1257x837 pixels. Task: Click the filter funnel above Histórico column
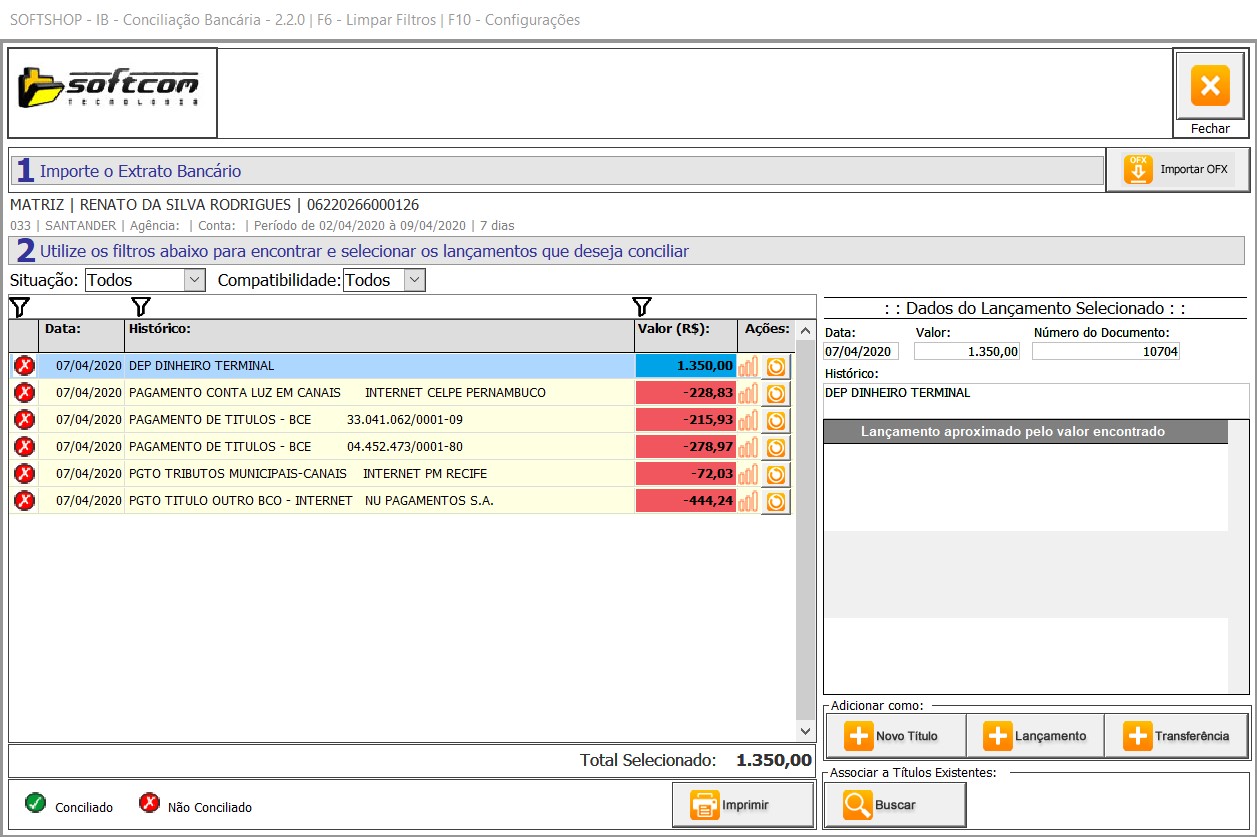tap(141, 306)
